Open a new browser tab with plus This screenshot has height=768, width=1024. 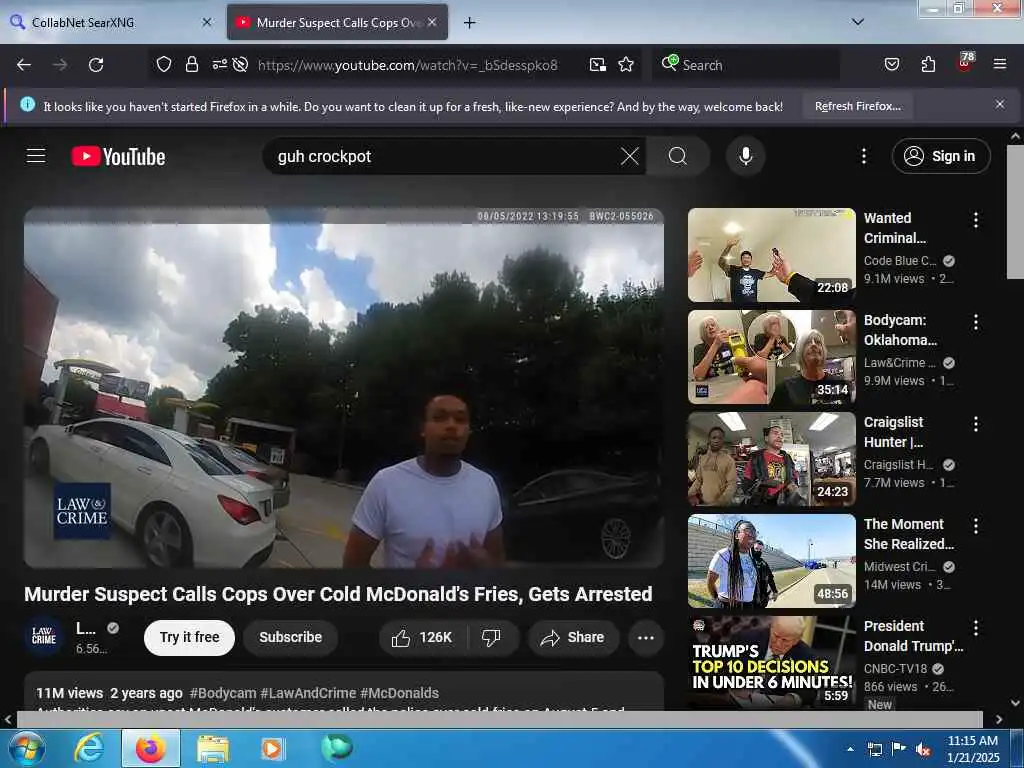click(469, 23)
